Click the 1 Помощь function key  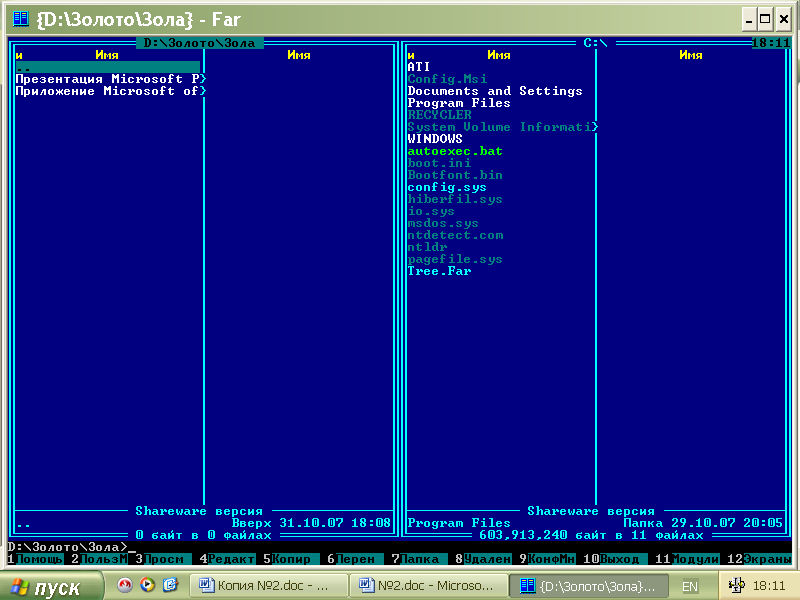tap(36, 559)
